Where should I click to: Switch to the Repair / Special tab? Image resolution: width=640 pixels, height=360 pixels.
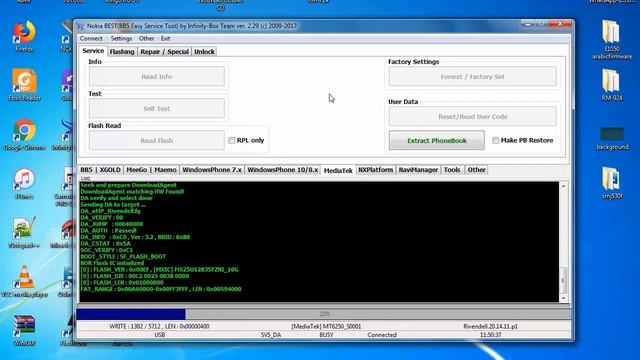164,52
